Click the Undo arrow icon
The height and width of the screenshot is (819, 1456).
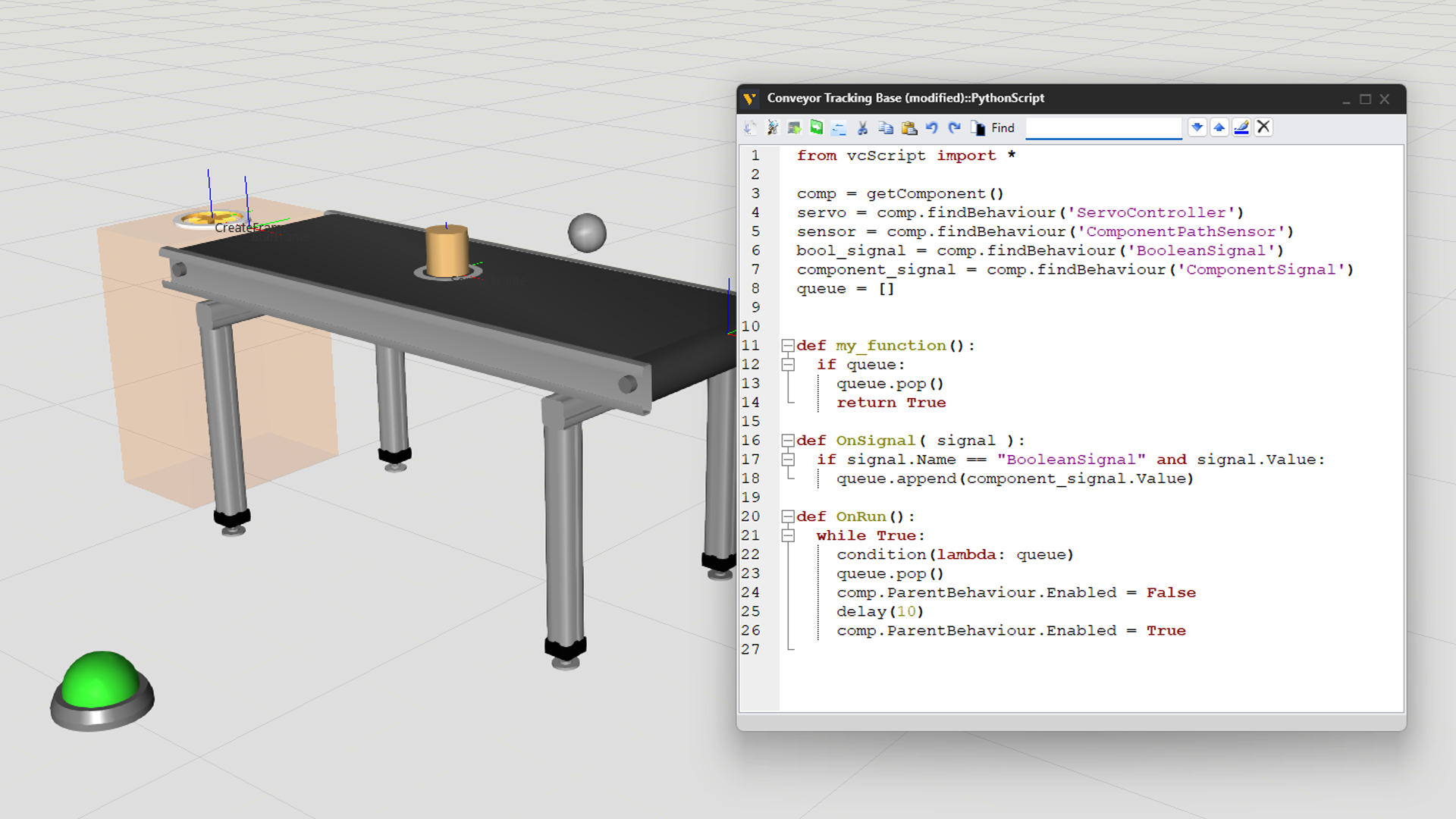coord(932,128)
